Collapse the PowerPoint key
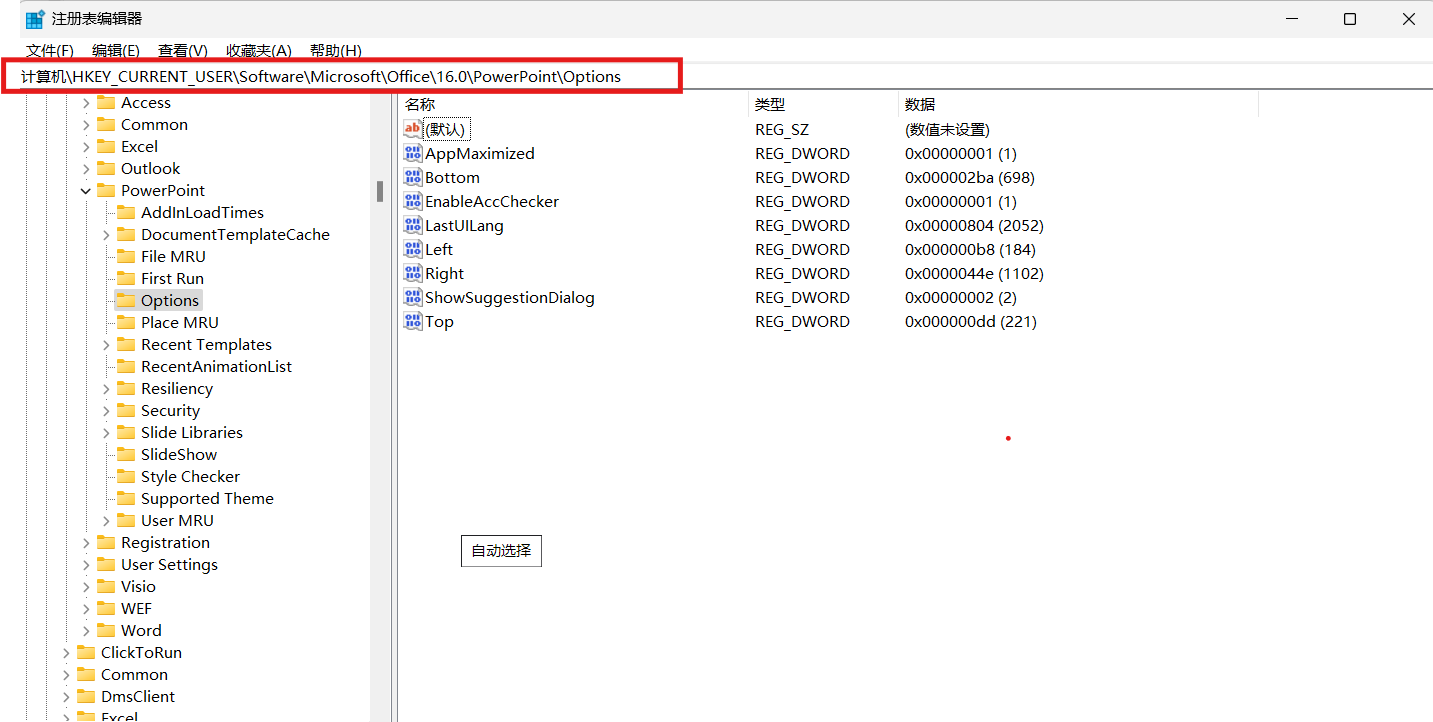 86,191
